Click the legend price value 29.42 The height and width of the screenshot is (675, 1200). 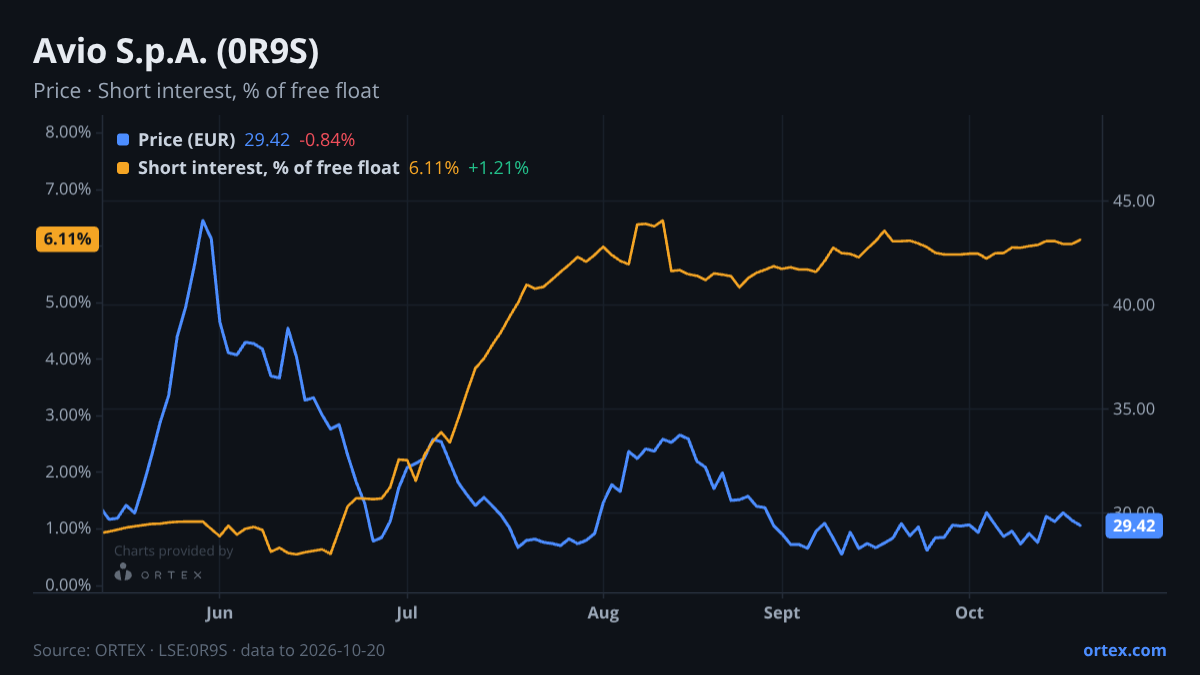(x=267, y=140)
